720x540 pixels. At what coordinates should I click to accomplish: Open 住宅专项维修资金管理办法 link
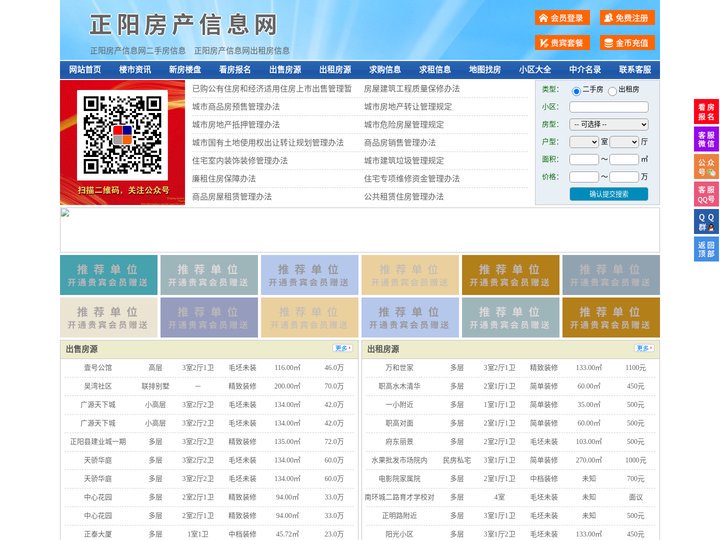[x=412, y=178]
